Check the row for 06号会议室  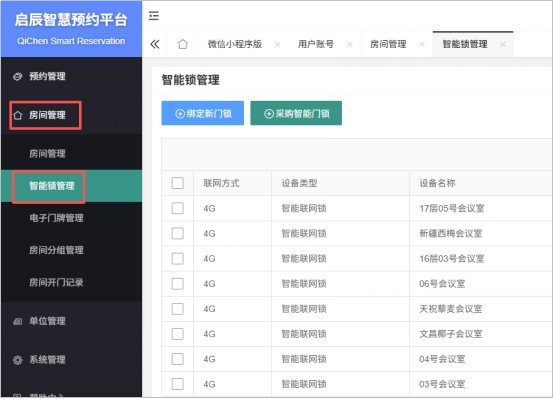[178, 284]
